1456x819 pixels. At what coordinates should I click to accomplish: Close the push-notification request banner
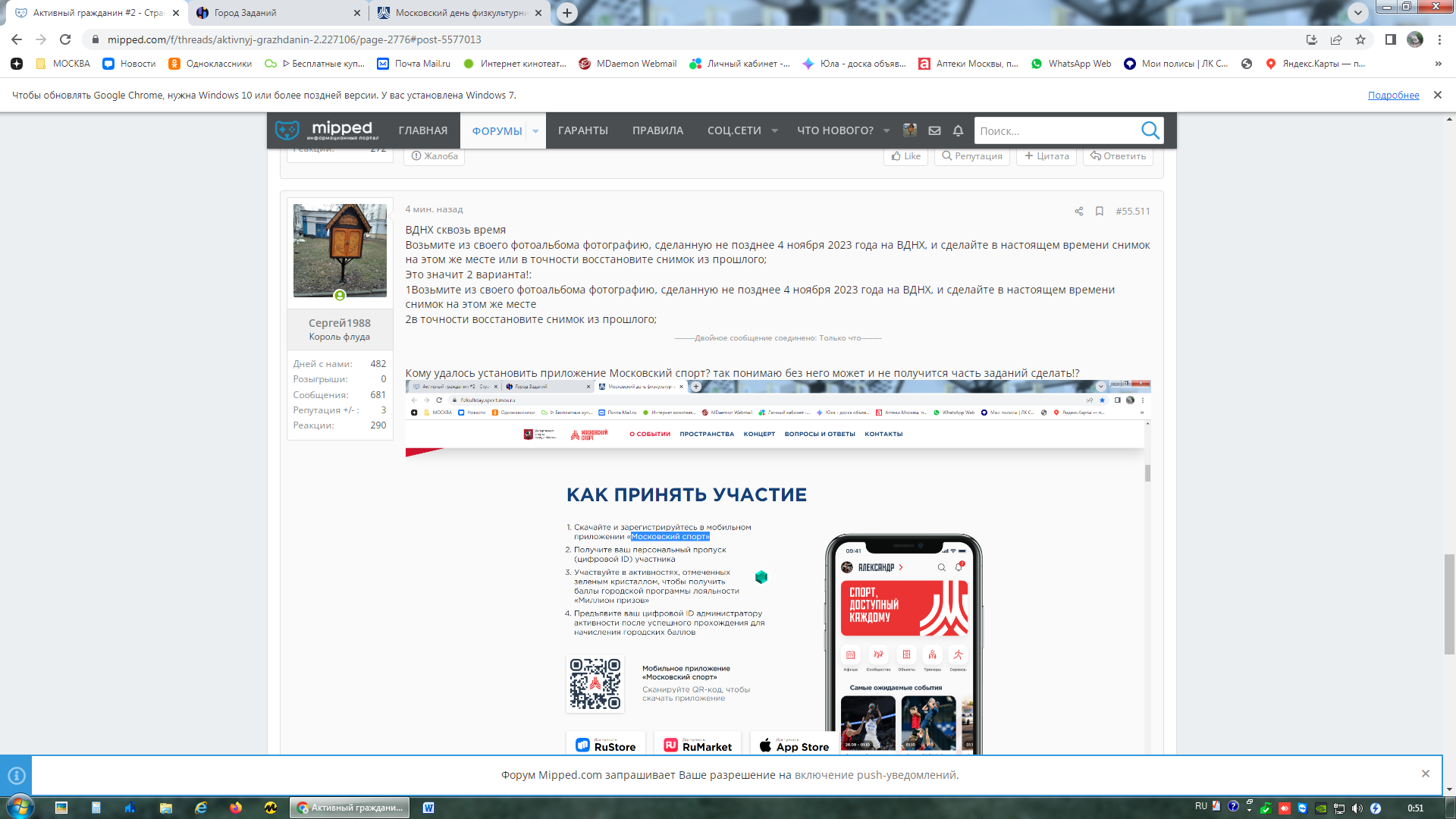pyautogui.click(x=1426, y=773)
